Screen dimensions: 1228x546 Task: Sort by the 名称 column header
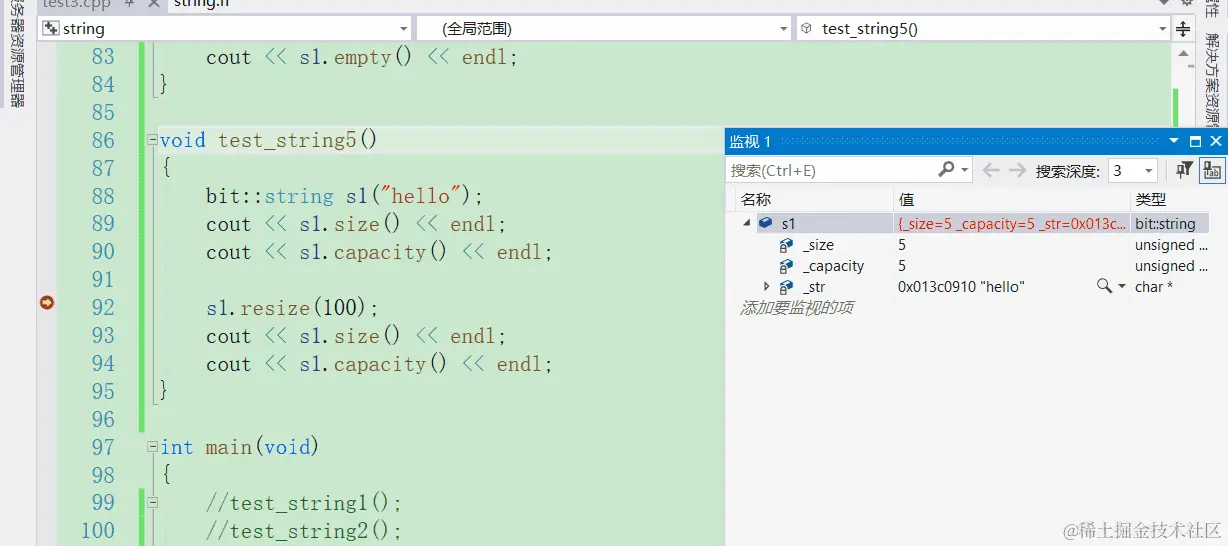tap(756, 199)
